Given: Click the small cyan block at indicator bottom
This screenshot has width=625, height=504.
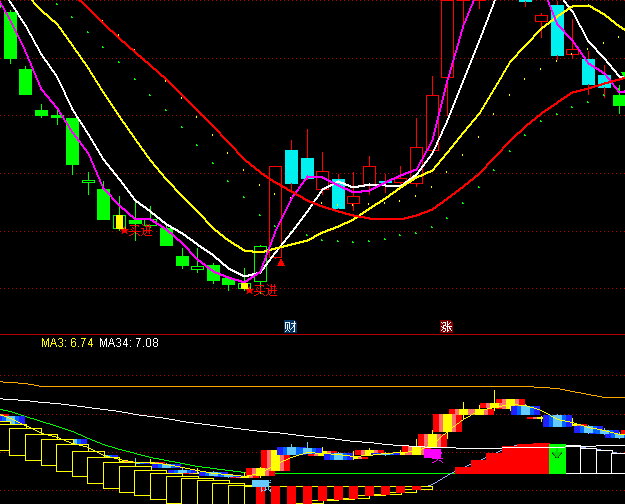Looking at the screenshot, I should tap(261, 483).
